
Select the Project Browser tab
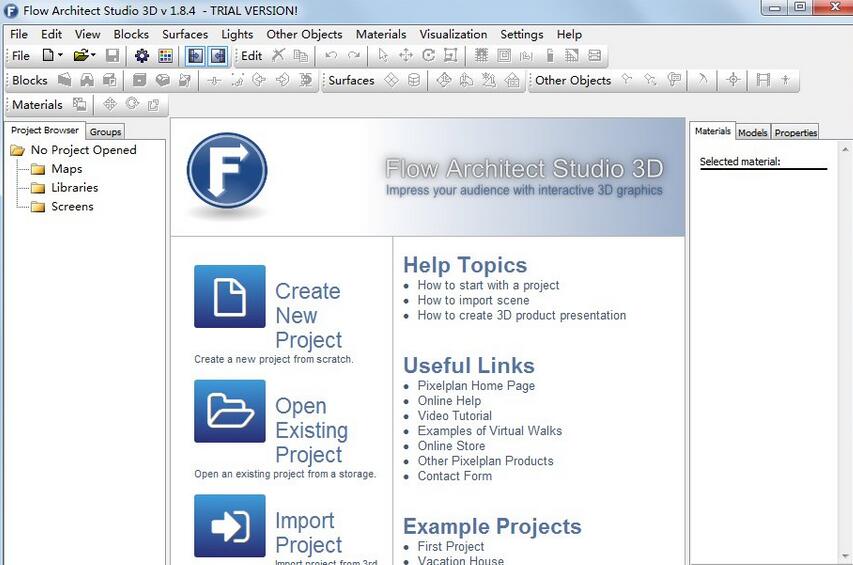45,130
